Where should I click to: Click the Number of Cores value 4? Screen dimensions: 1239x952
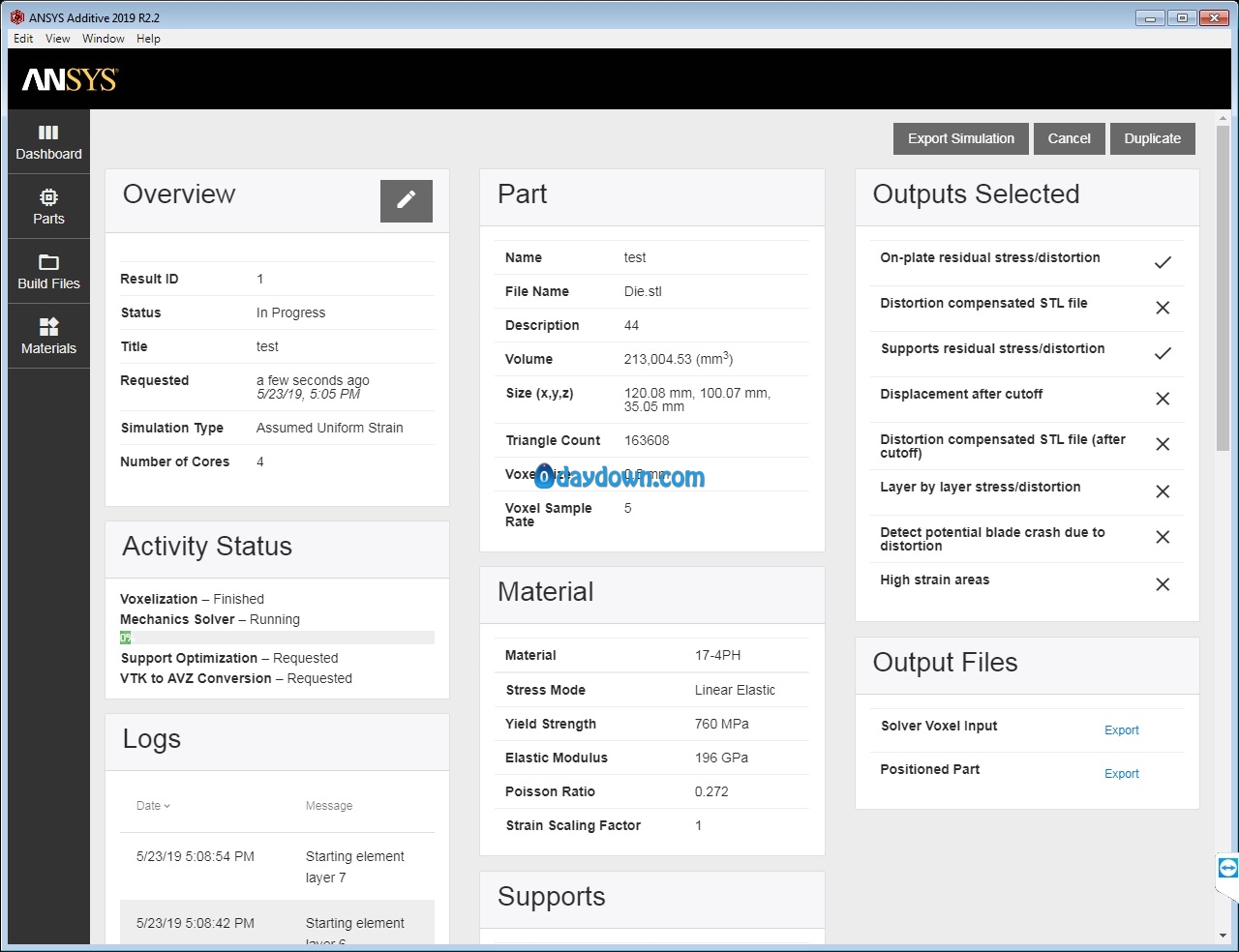click(259, 461)
